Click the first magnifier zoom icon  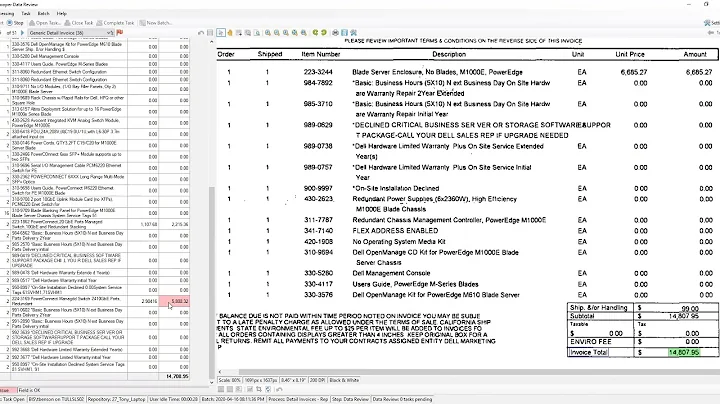(x=268, y=33)
